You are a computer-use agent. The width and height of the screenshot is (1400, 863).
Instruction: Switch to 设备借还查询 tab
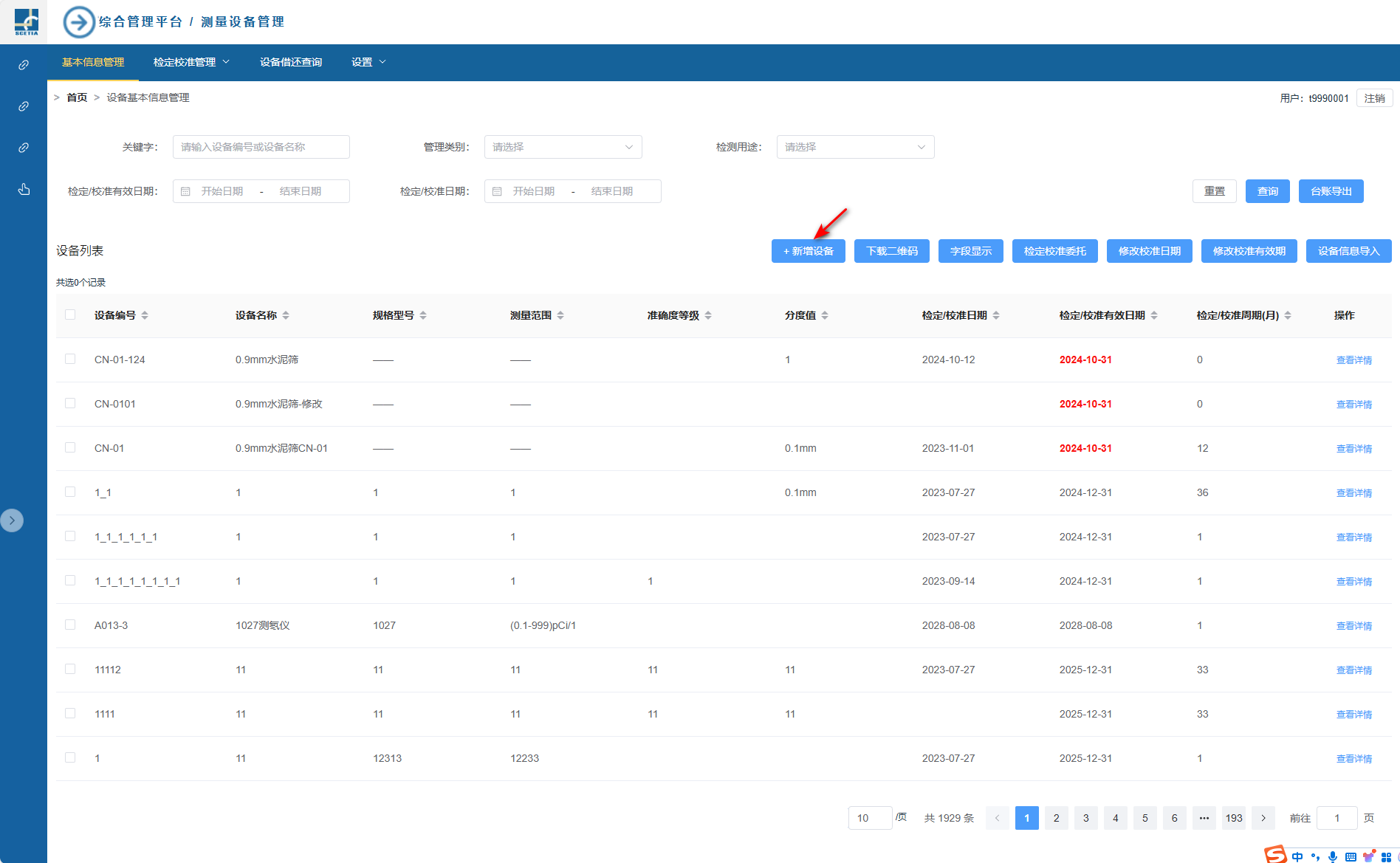291,62
